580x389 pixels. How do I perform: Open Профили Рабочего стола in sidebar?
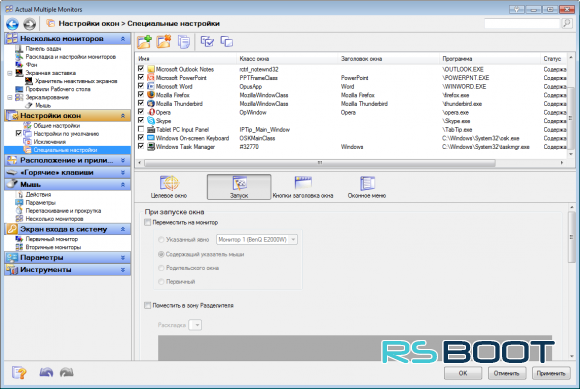[x=58, y=89]
